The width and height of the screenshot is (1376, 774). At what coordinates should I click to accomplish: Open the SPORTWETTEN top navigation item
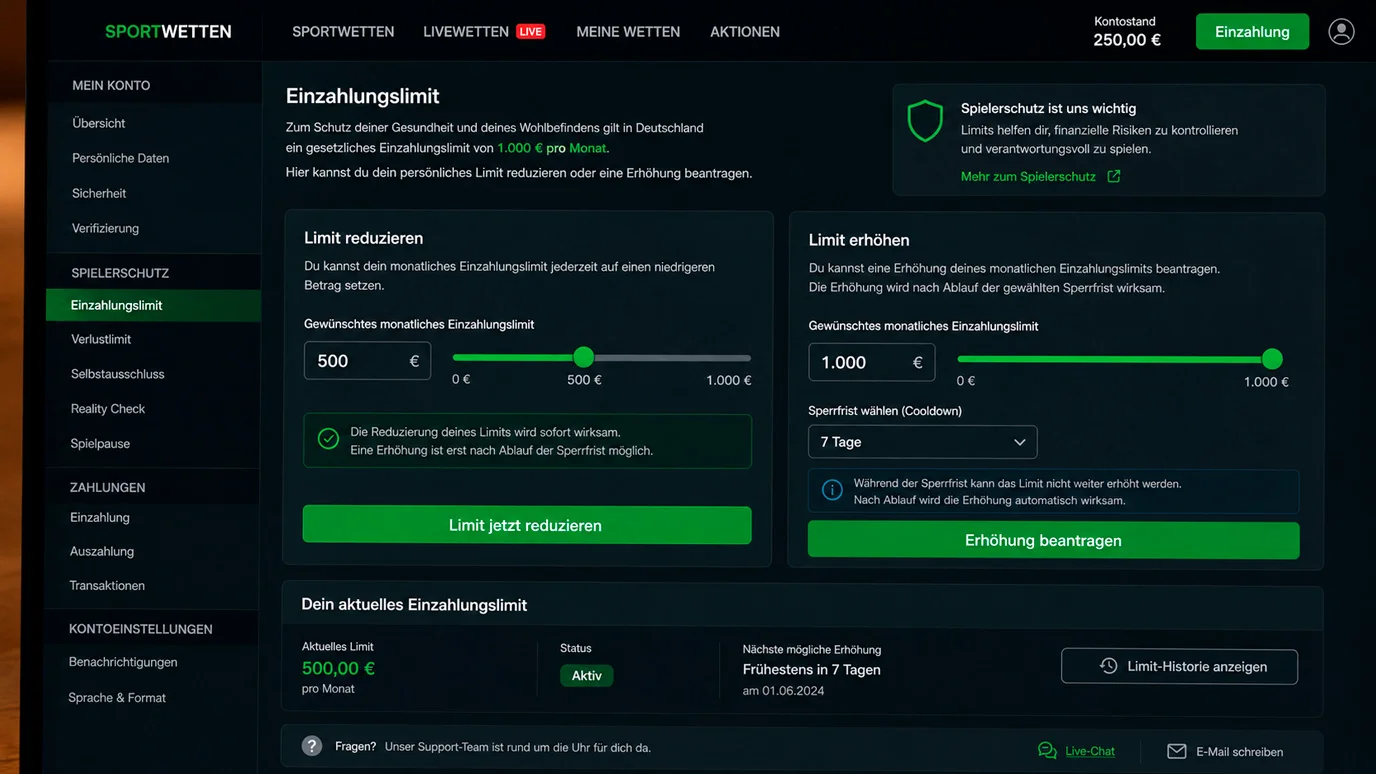coord(343,31)
